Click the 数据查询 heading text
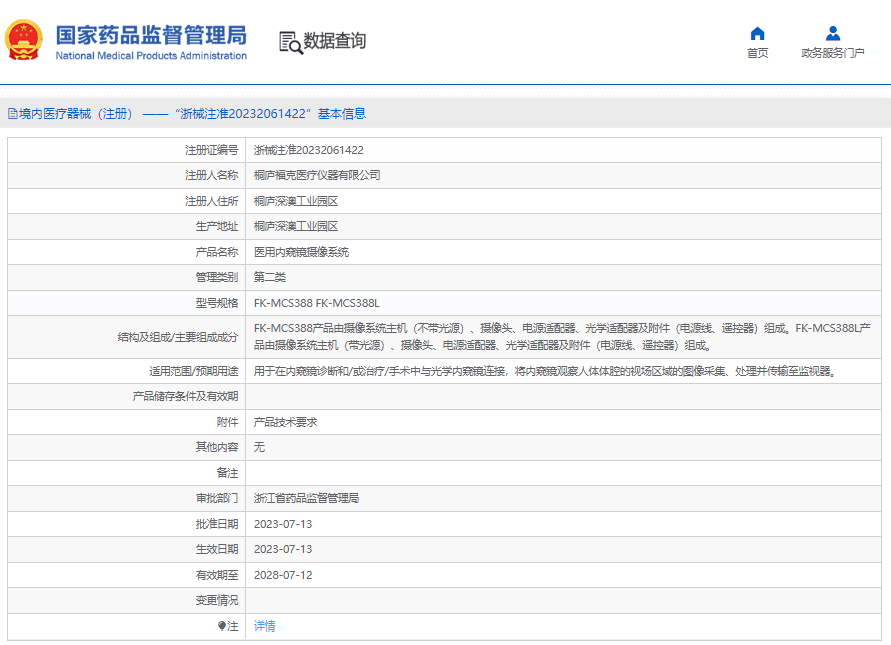The width and height of the screenshot is (891, 645). click(x=334, y=41)
